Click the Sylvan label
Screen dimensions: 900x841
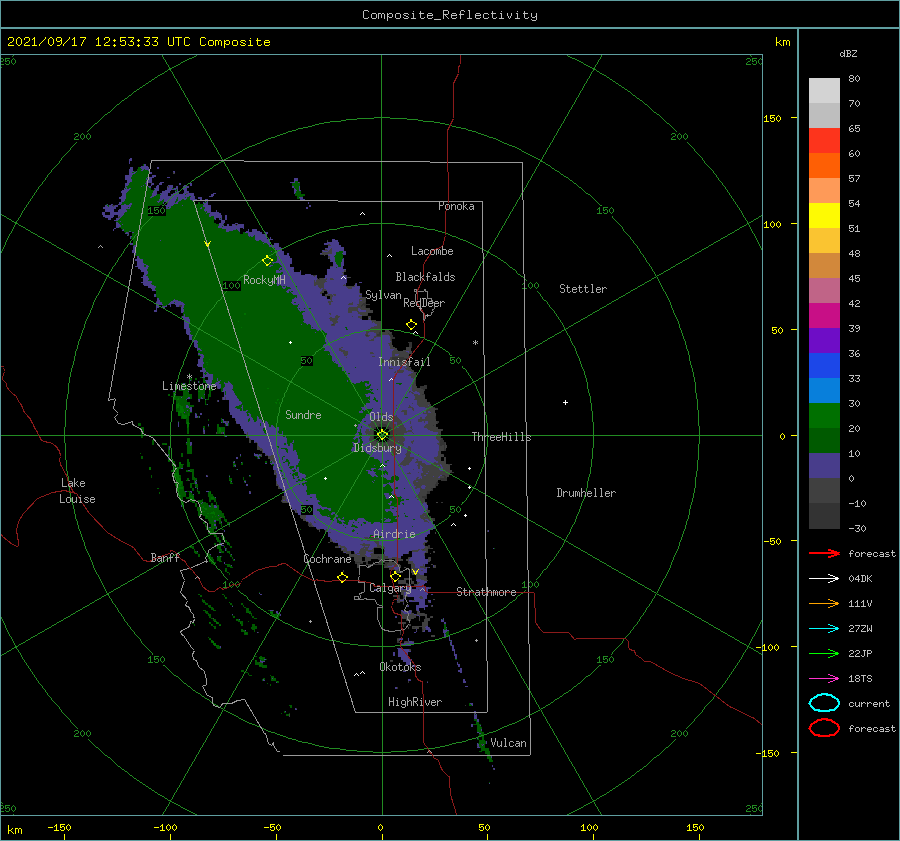[383, 295]
